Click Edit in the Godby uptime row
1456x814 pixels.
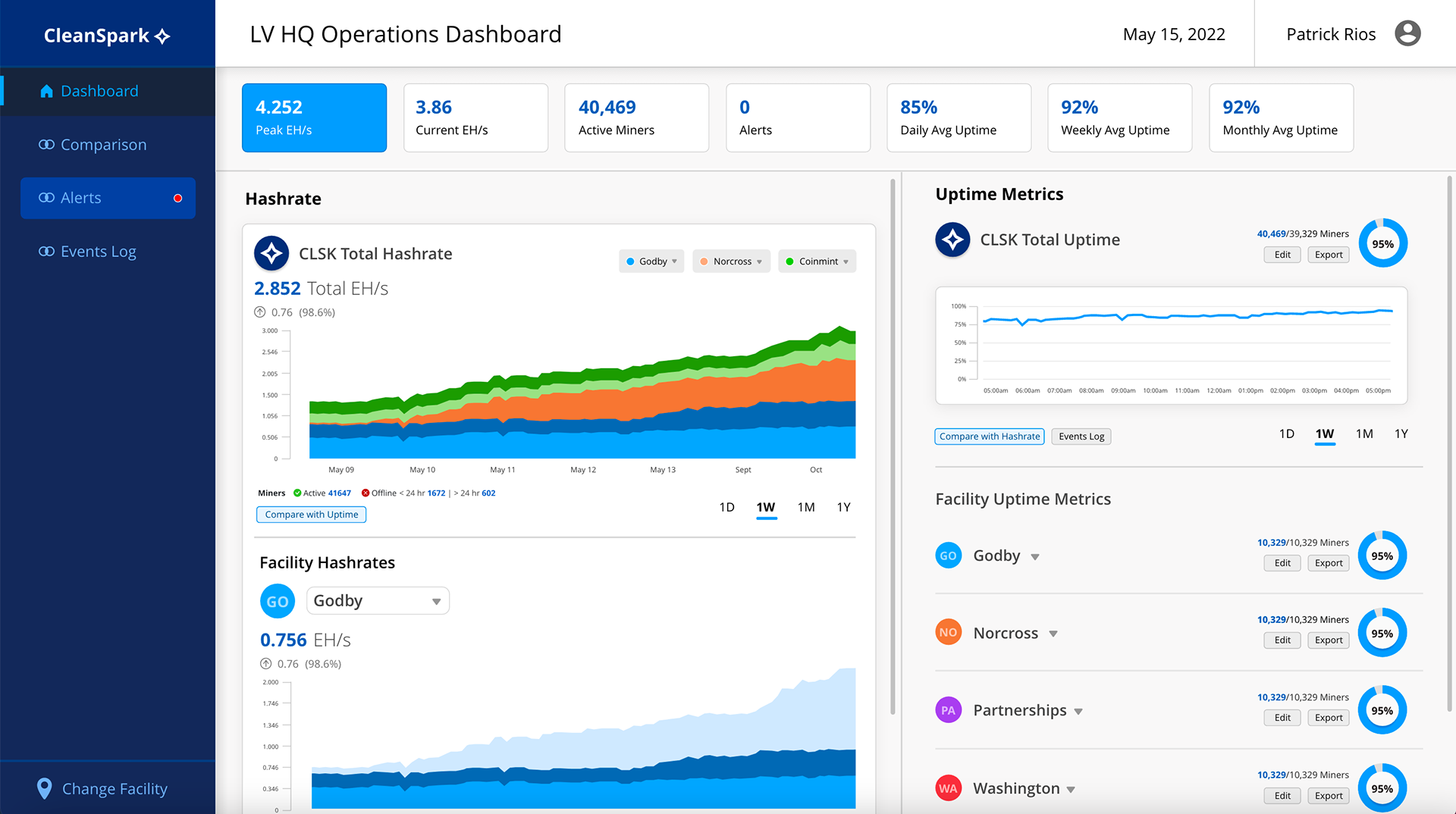[1282, 563]
